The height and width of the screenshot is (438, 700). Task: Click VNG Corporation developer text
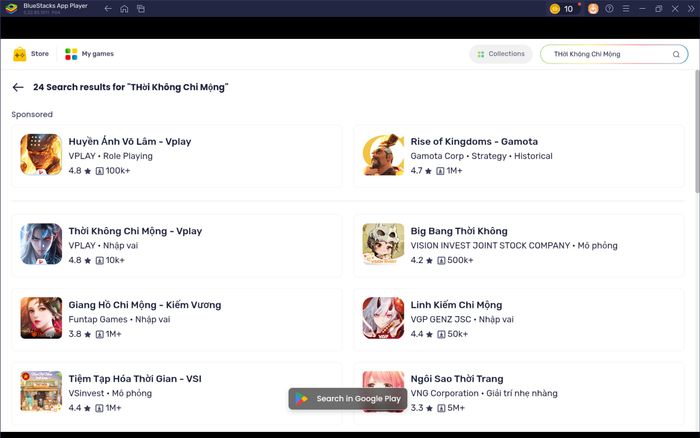[444, 393]
